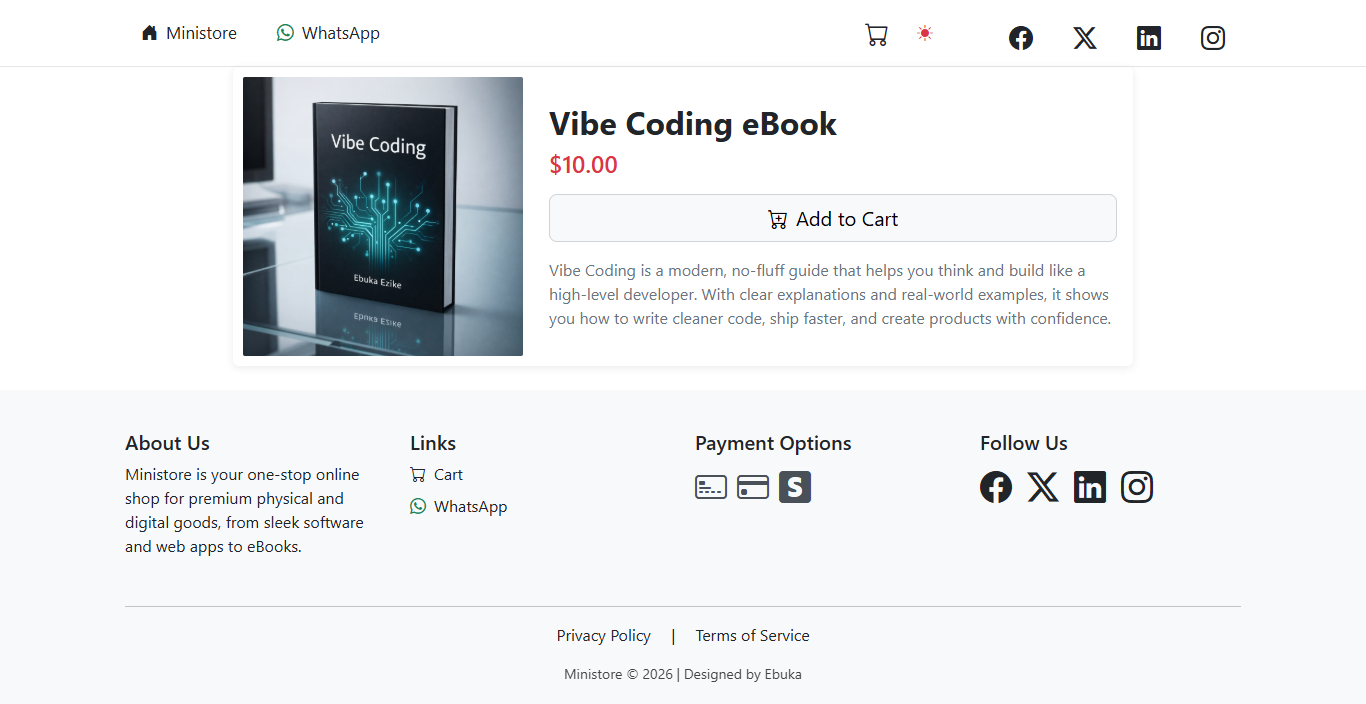This screenshot has height=704, width=1366.
Task: Click the credit card payment icon
Action: click(x=753, y=487)
